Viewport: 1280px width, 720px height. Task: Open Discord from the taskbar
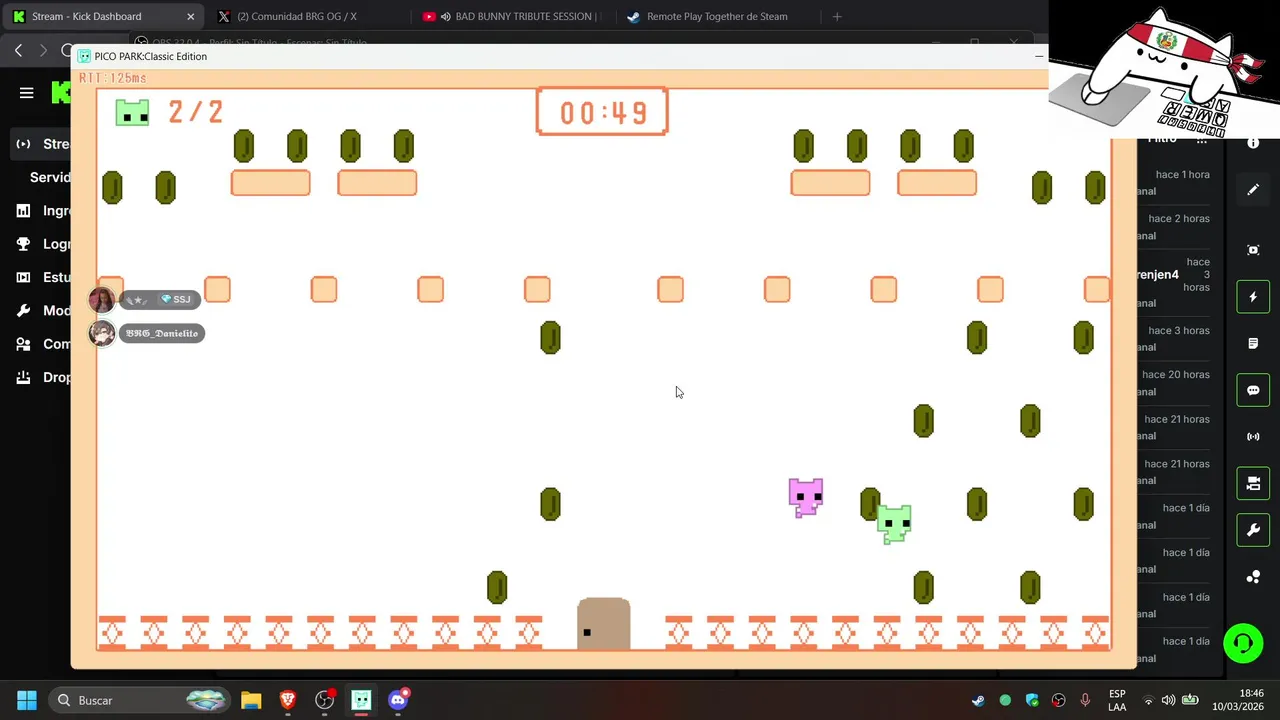[x=398, y=700]
